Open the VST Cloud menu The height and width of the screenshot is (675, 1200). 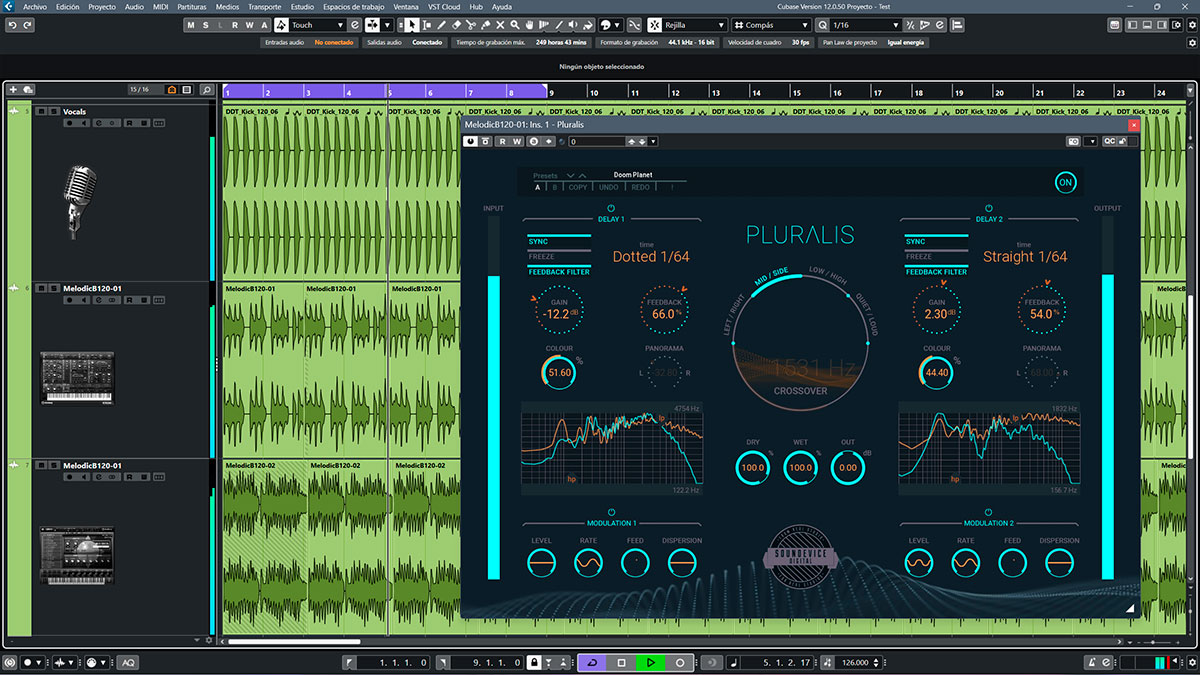tap(444, 6)
